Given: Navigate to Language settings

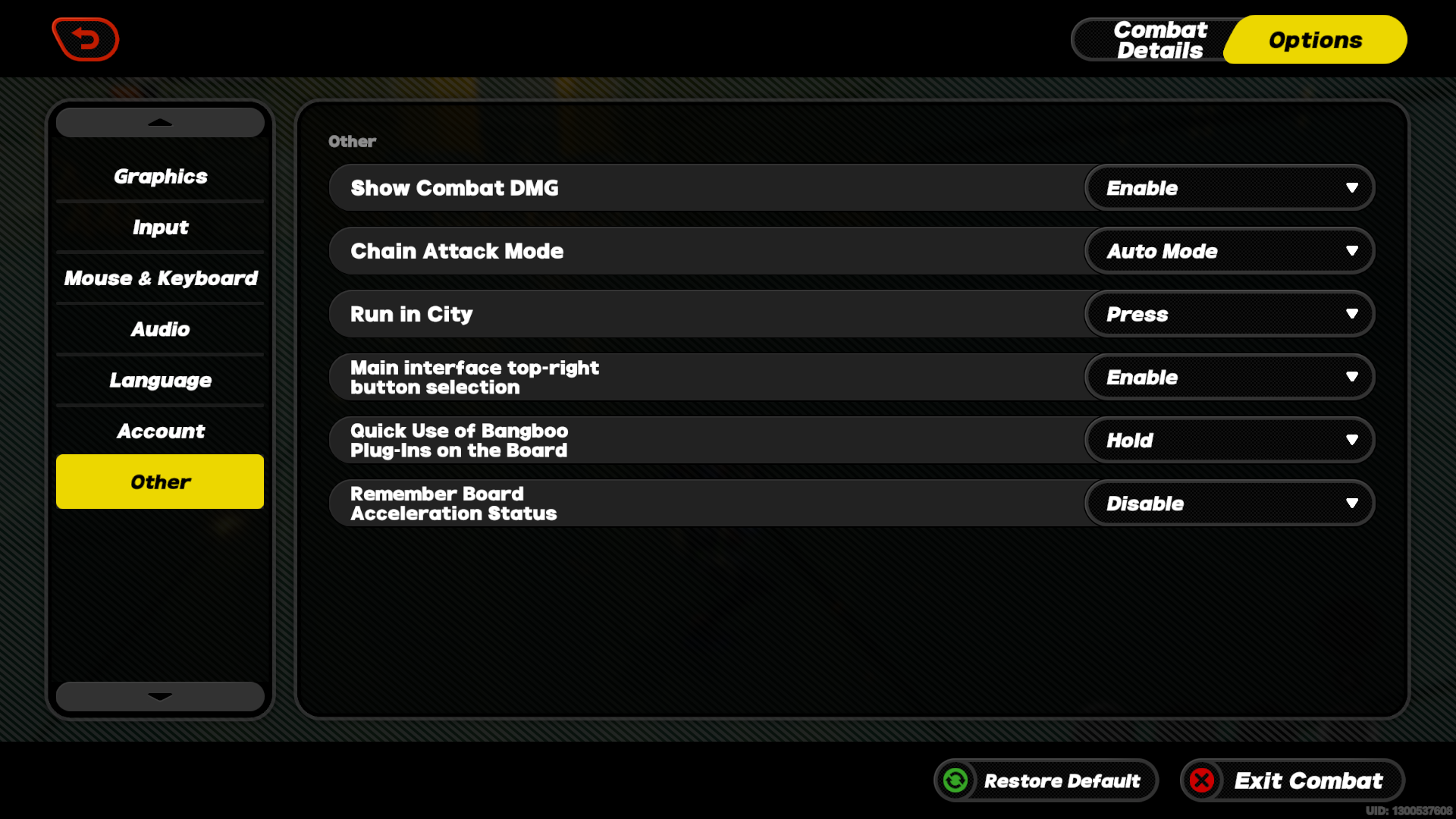Looking at the screenshot, I should pos(161,379).
